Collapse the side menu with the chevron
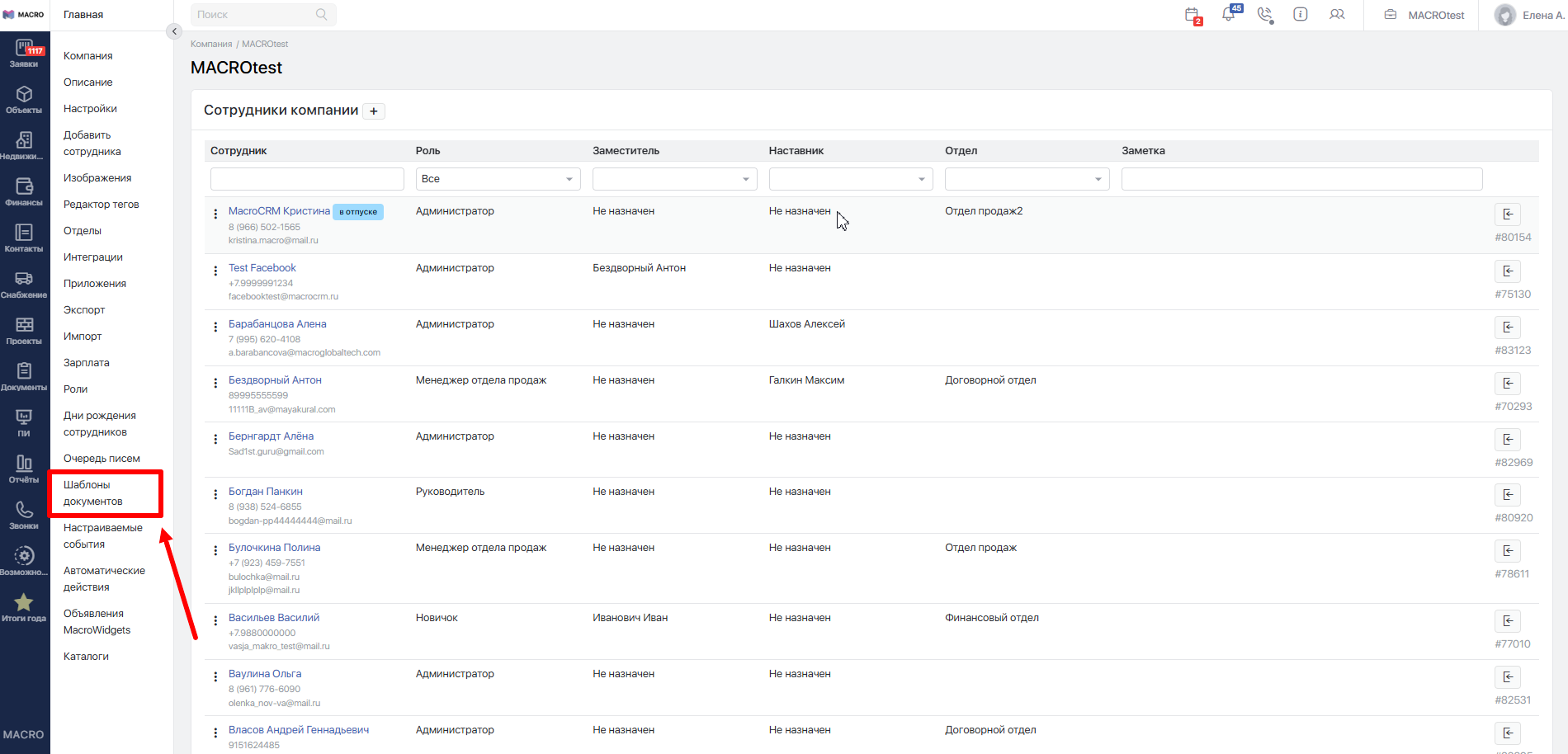Screen dimensions: 1568x754 [173, 31]
